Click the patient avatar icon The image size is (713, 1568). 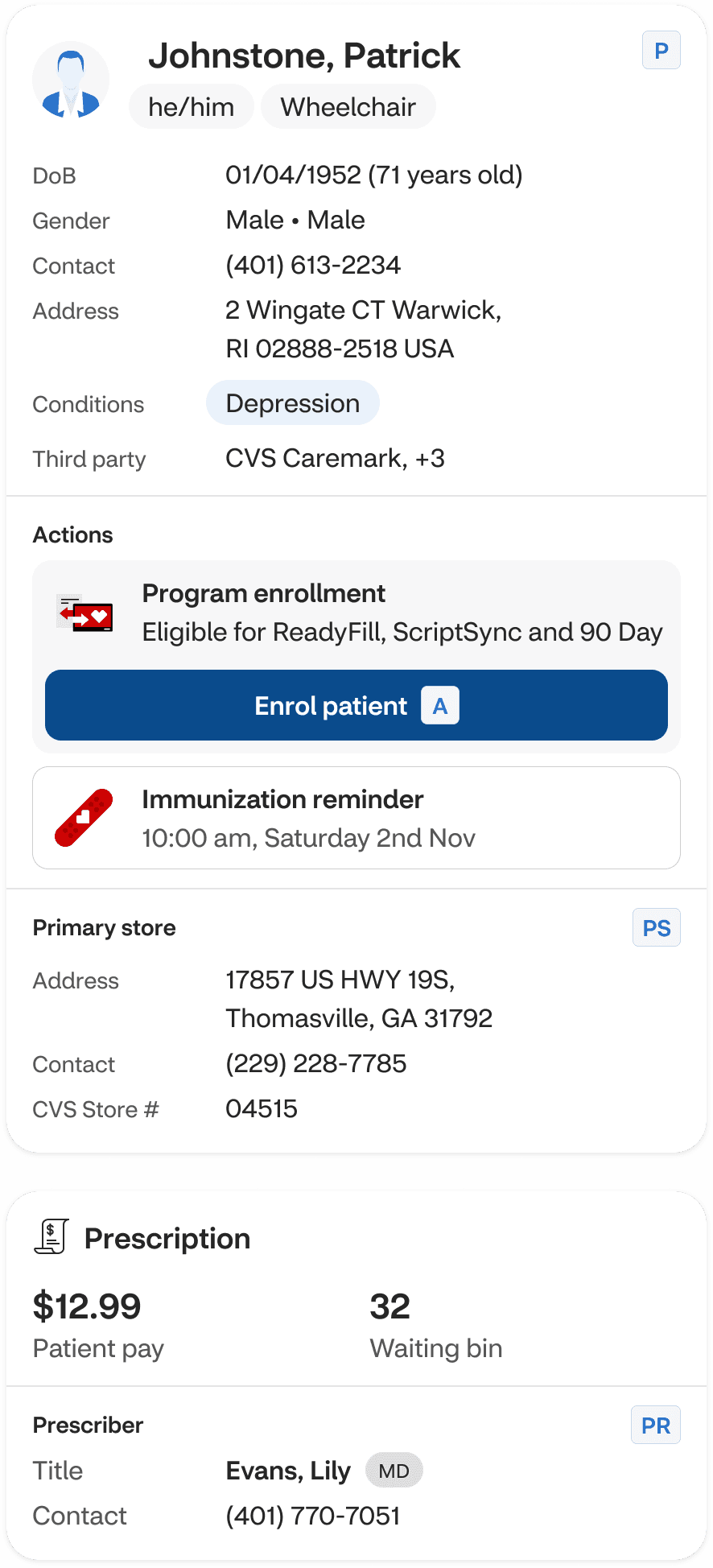pyautogui.click(x=71, y=80)
